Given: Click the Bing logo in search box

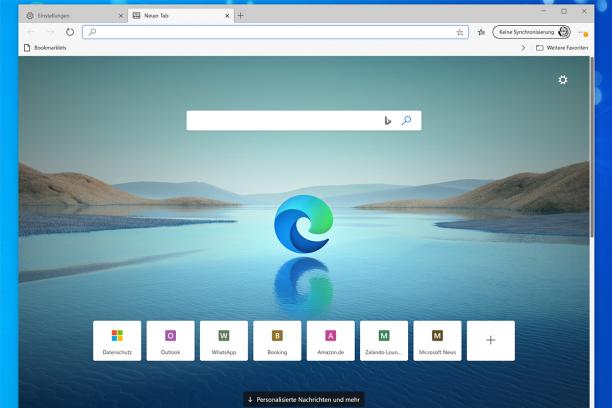Looking at the screenshot, I should click(388, 121).
